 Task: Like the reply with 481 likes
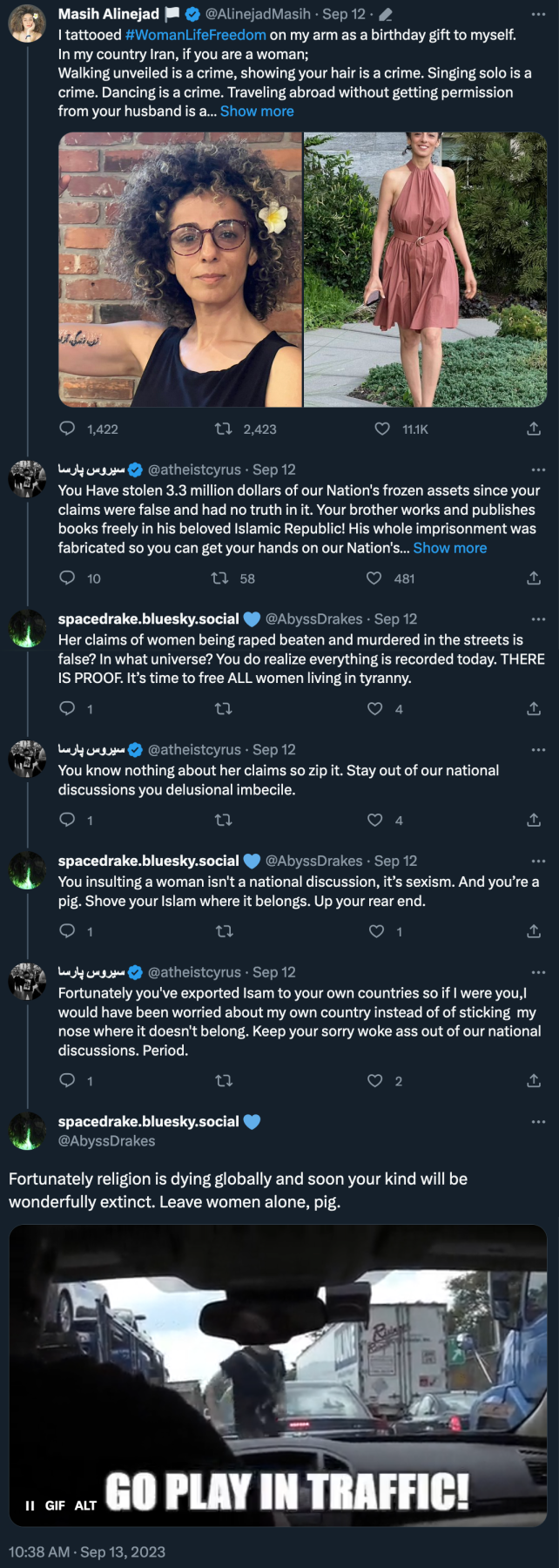[374, 578]
